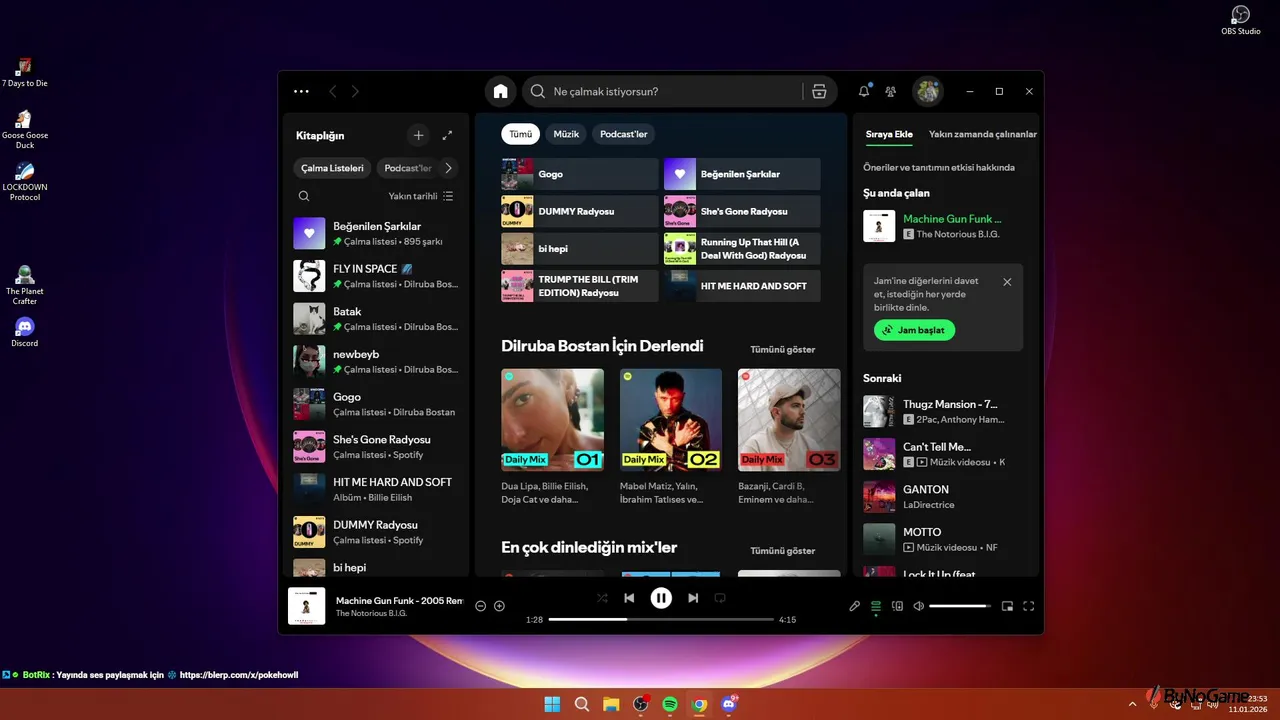Skip to next track
This screenshot has width=1280, height=720.
pyautogui.click(x=693, y=598)
